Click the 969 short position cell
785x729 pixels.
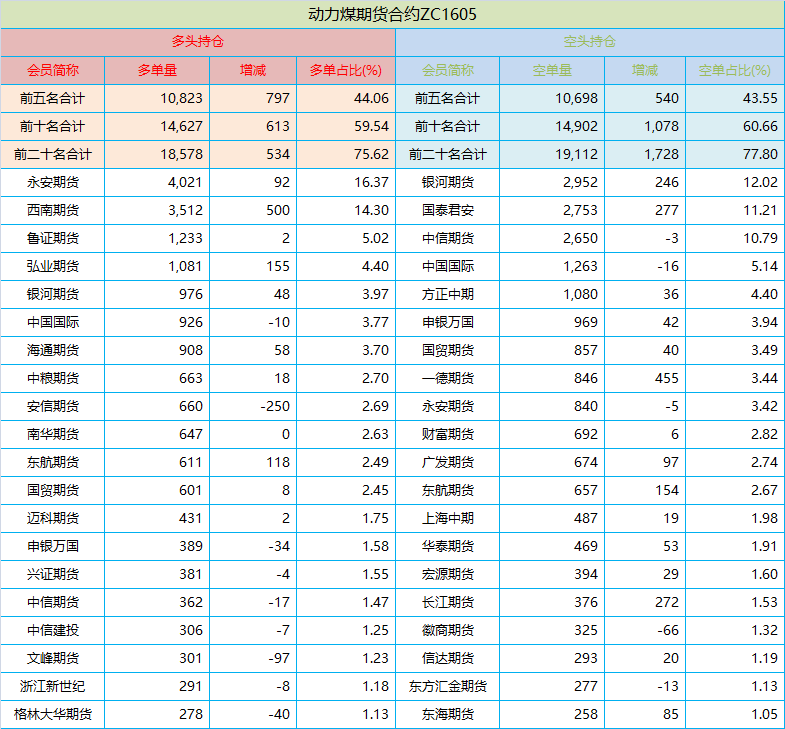[586, 322]
